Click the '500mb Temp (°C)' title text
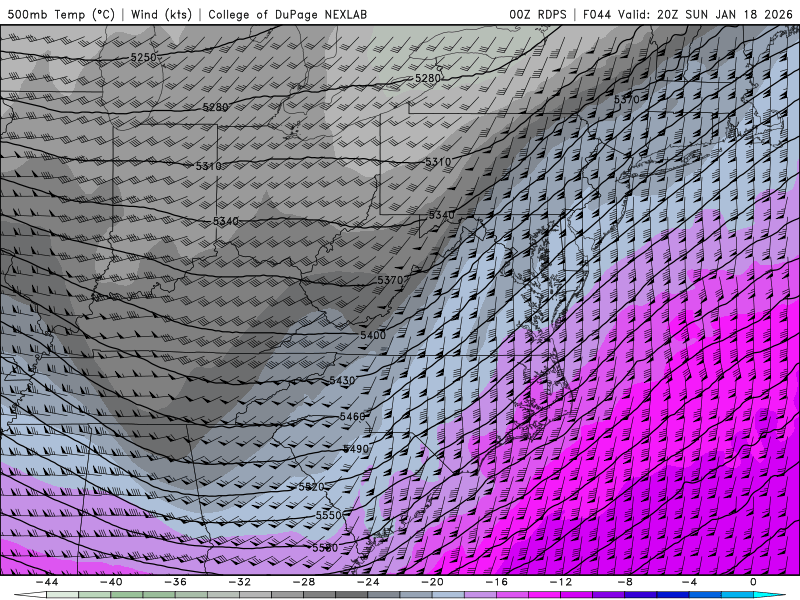Screen dimensions: 800x600 click(x=61, y=14)
